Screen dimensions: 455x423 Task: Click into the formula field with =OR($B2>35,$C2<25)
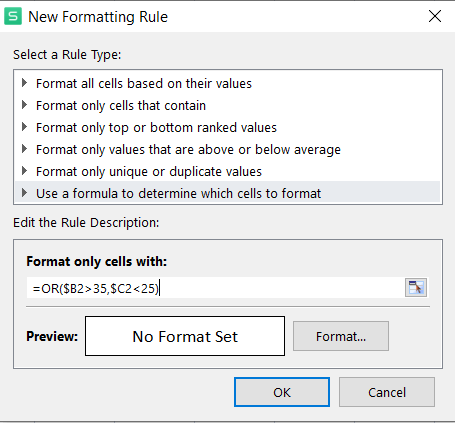click(x=215, y=288)
